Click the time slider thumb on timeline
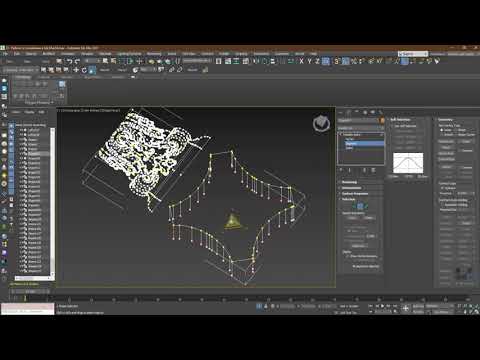480x360 pixels. (30, 291)
